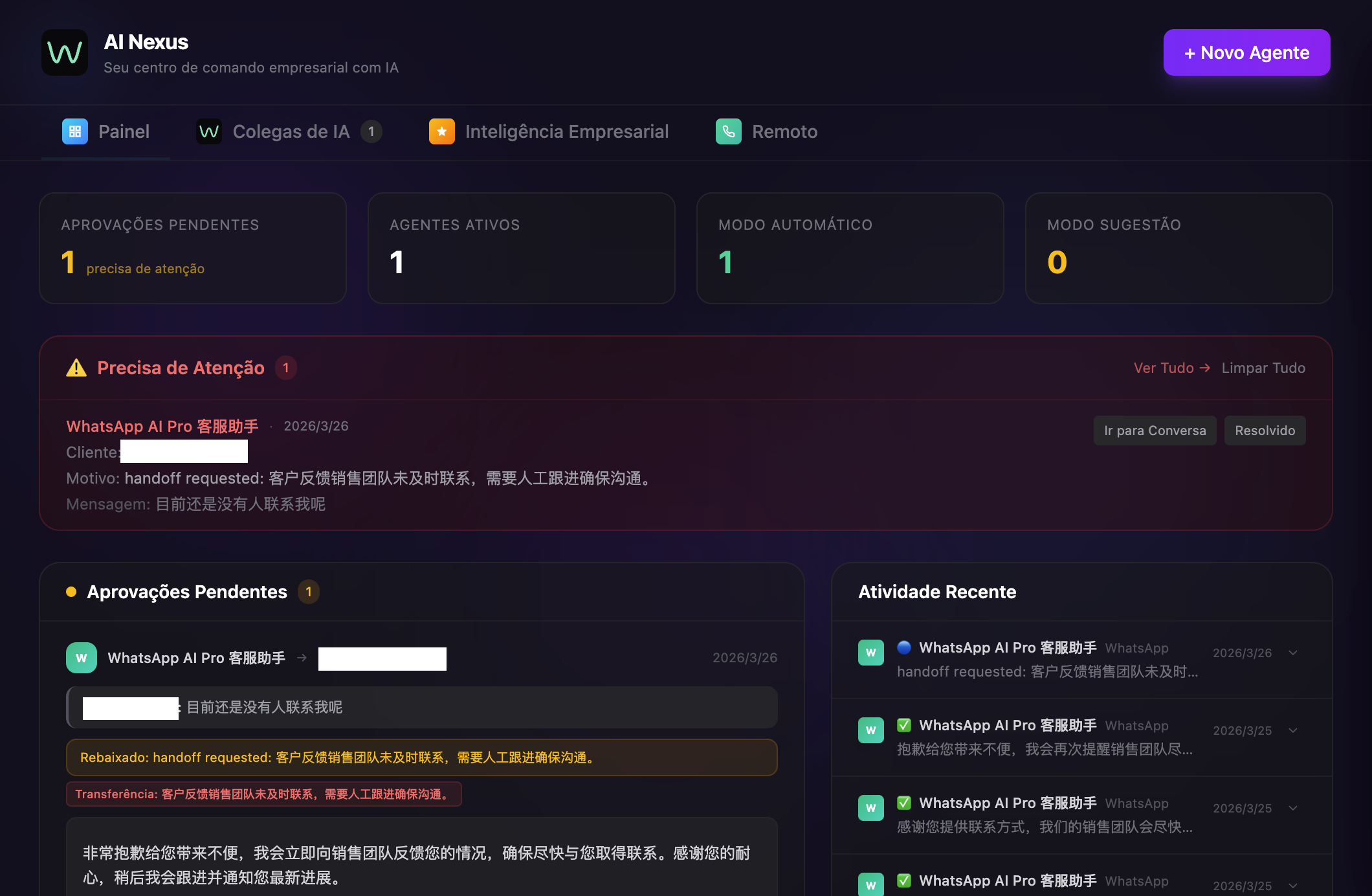Viewport: 1372px width, 896px height.
Task: Expand the 2026/3/26 activity entry chevron
Action: [1293, 653]
